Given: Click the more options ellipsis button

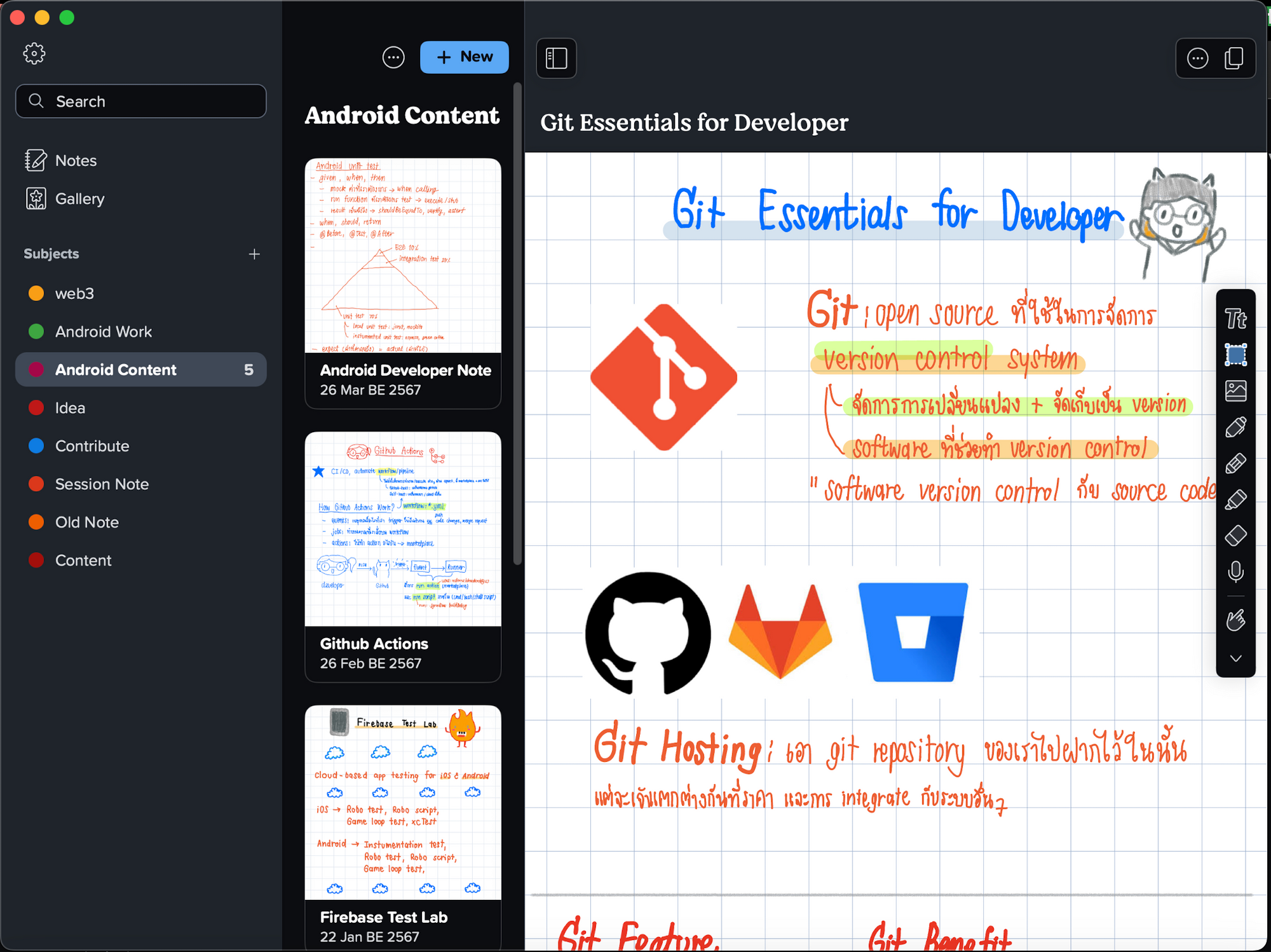Looking at the screenshot, I should (393, 57).
